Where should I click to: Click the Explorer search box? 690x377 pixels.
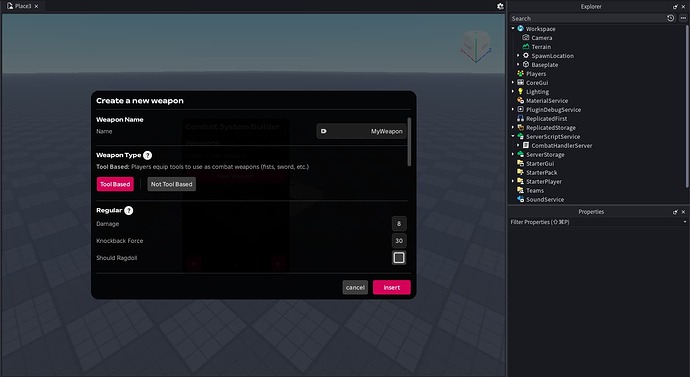point(587,18)
